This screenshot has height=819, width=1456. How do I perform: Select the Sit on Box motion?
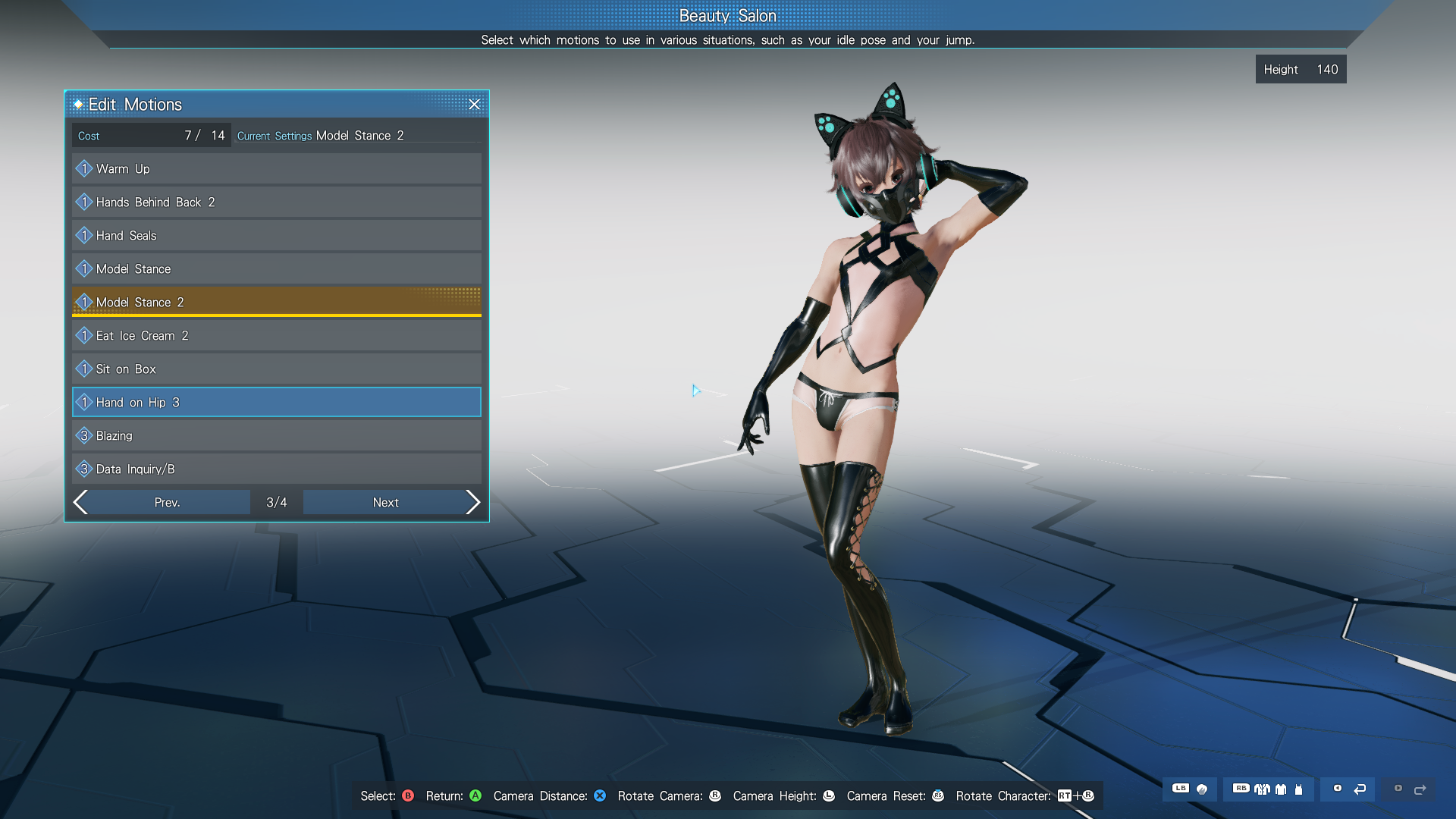(277, 369)
